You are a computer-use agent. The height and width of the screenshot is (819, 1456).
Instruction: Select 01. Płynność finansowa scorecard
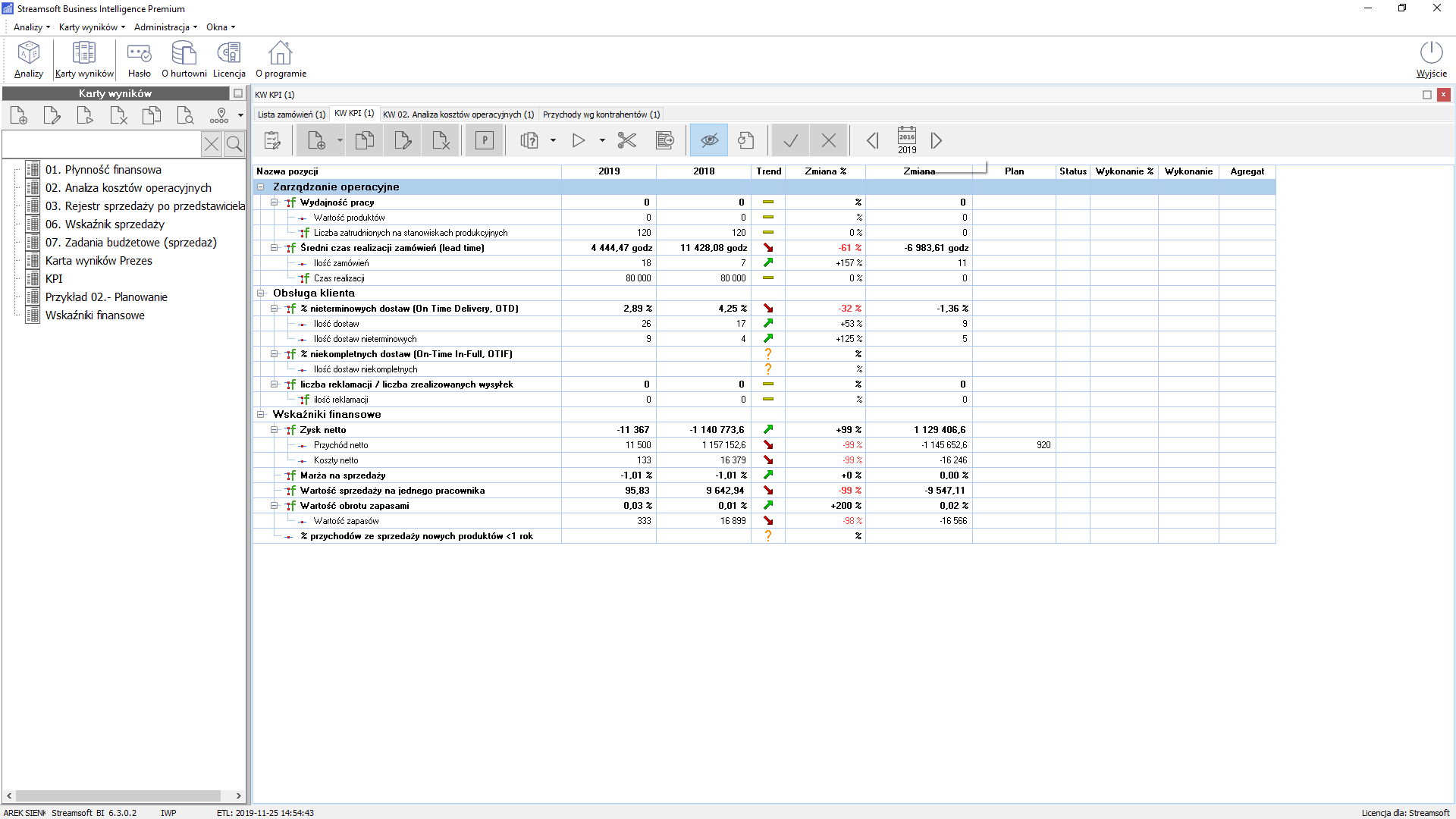point(103,170)
